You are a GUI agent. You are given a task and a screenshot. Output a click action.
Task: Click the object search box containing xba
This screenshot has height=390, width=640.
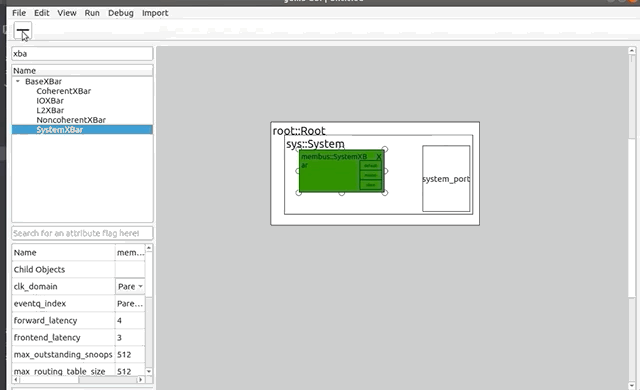coord(82,53)
